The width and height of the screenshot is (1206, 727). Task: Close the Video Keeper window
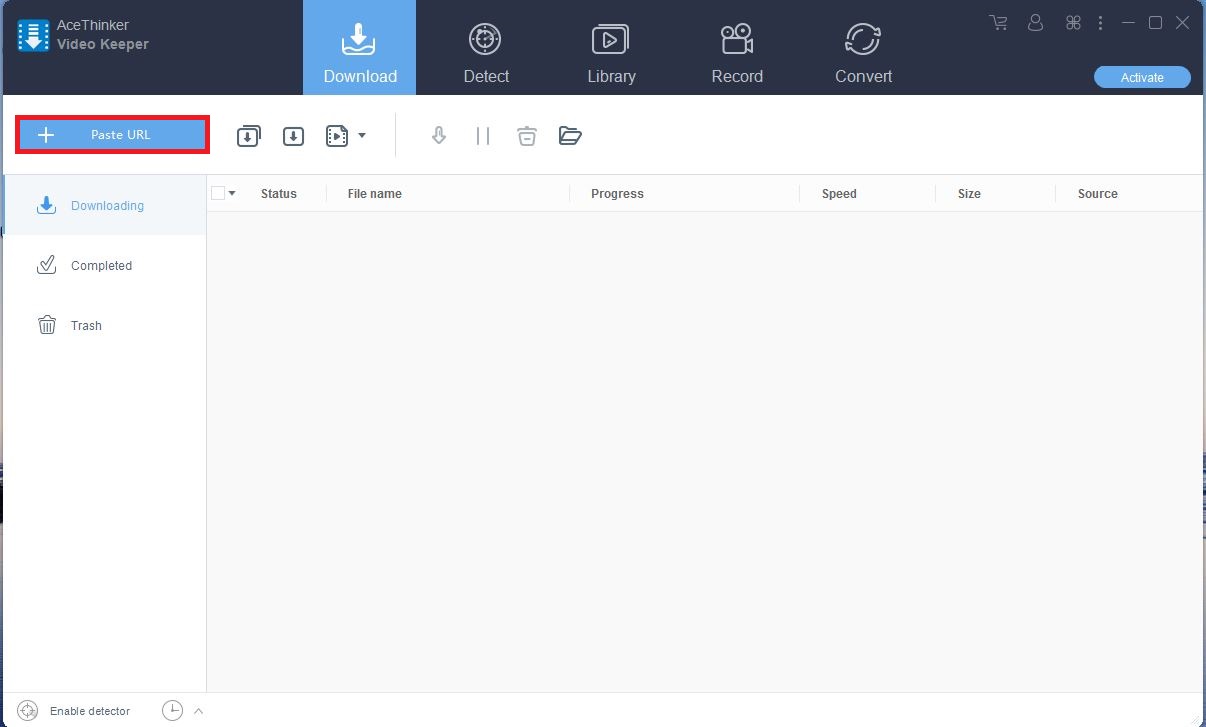[x=1182, y=22]
